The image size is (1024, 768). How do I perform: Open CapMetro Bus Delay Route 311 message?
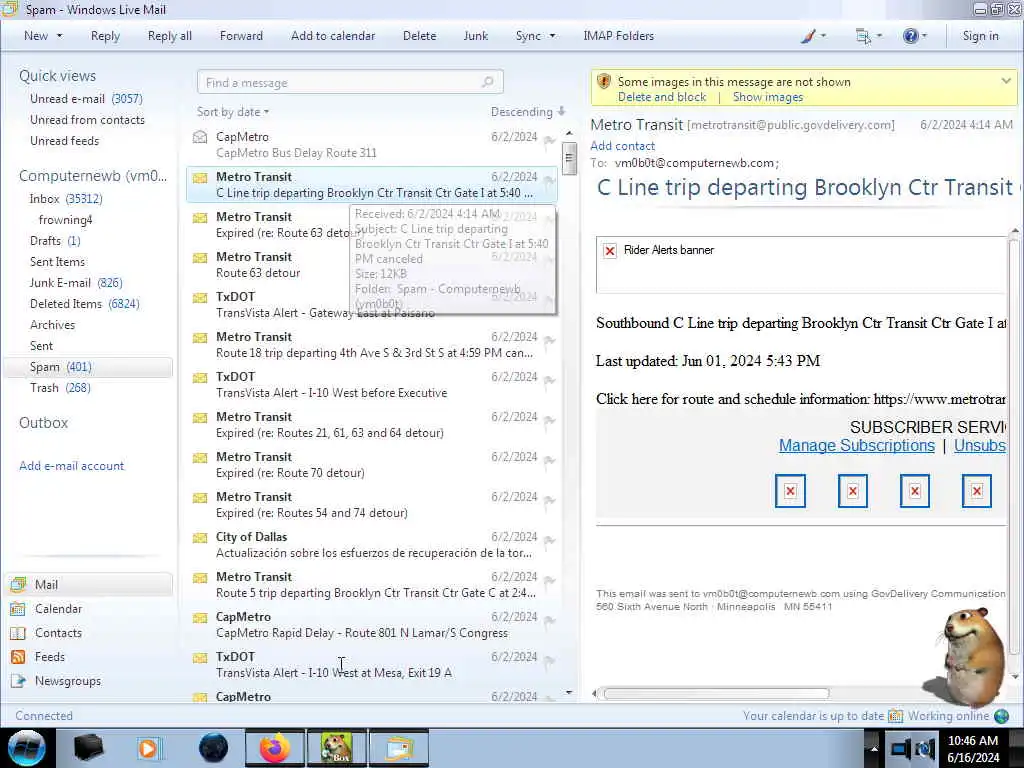[x=372, y=145]
